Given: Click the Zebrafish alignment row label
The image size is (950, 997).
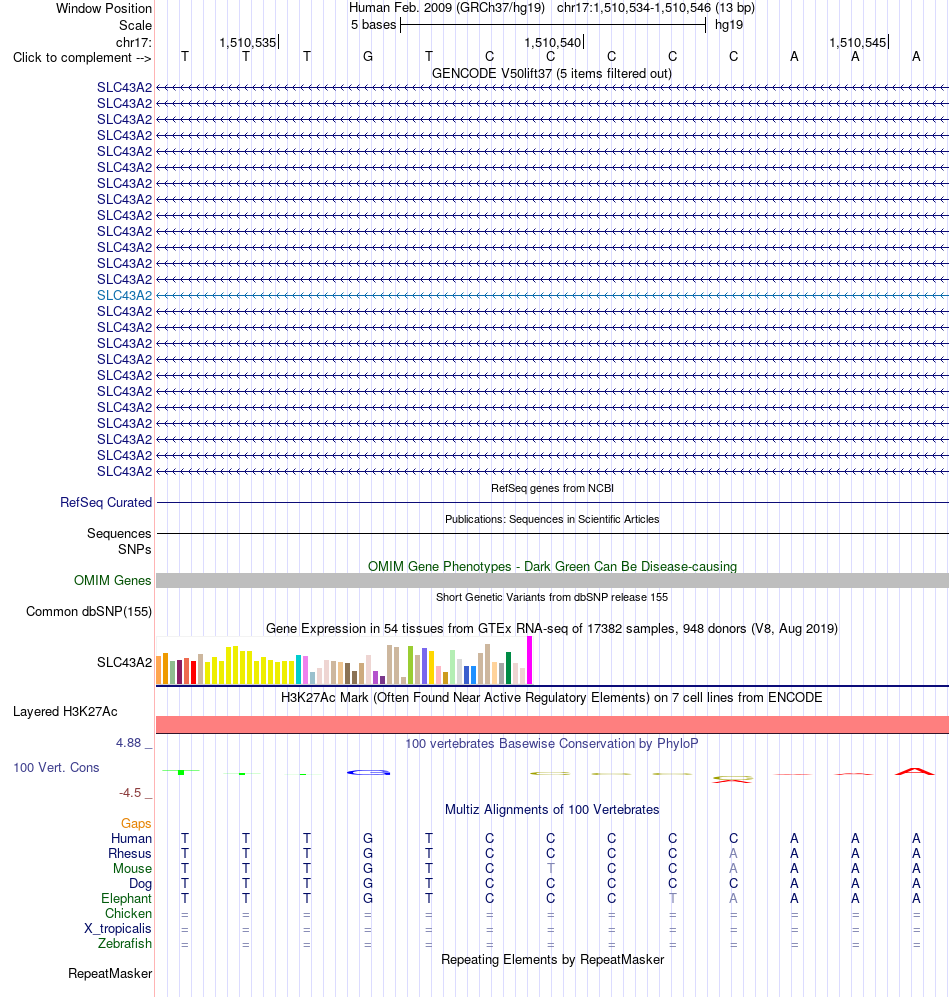Looking at the screenshot, I should (125, 944).
